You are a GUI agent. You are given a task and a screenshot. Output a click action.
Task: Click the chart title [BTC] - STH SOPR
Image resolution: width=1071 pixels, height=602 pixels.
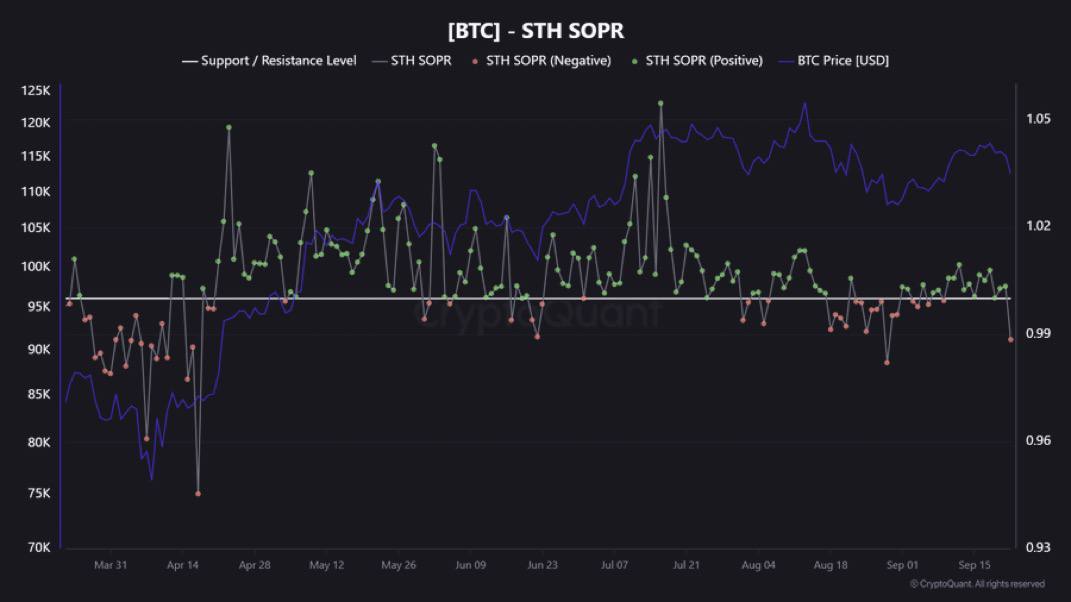(x=535, y=30)
